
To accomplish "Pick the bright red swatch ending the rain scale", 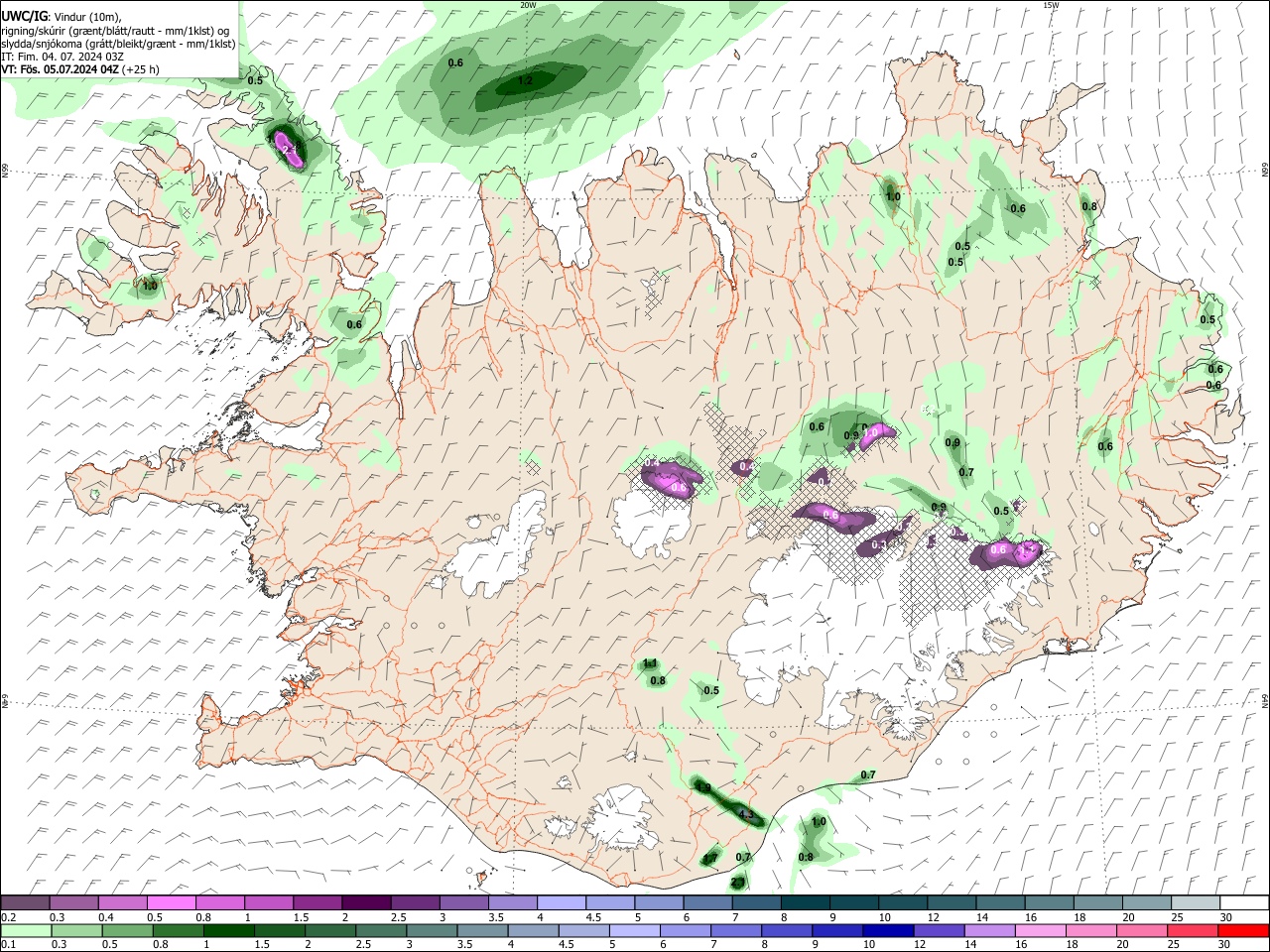I will [x=1243, y=931].
